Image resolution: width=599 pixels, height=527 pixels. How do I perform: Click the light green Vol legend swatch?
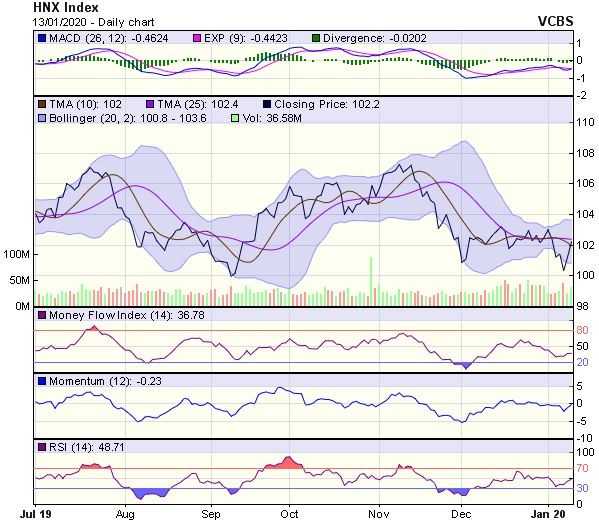235,118
